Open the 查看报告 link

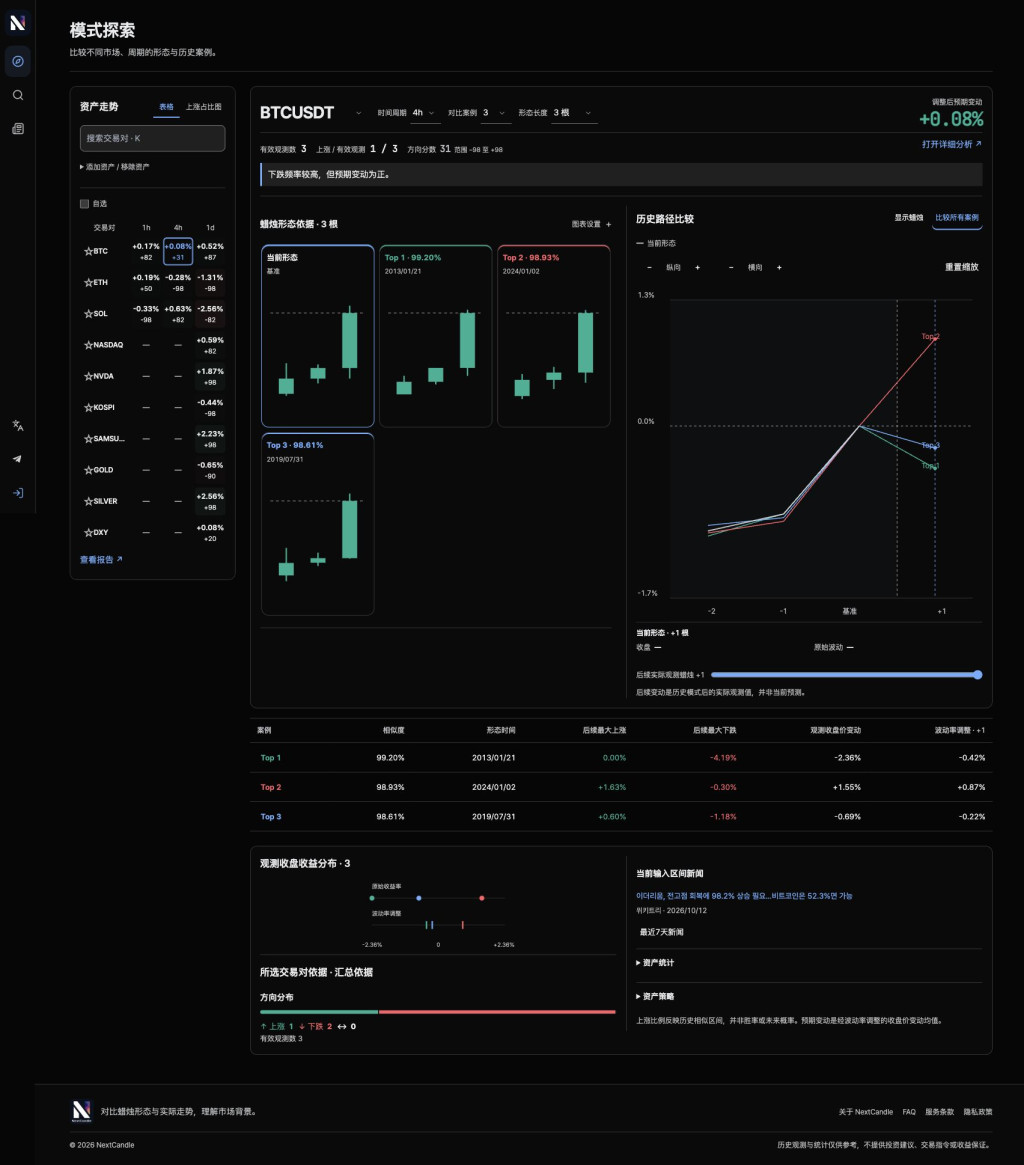click(x=101, y=559)
